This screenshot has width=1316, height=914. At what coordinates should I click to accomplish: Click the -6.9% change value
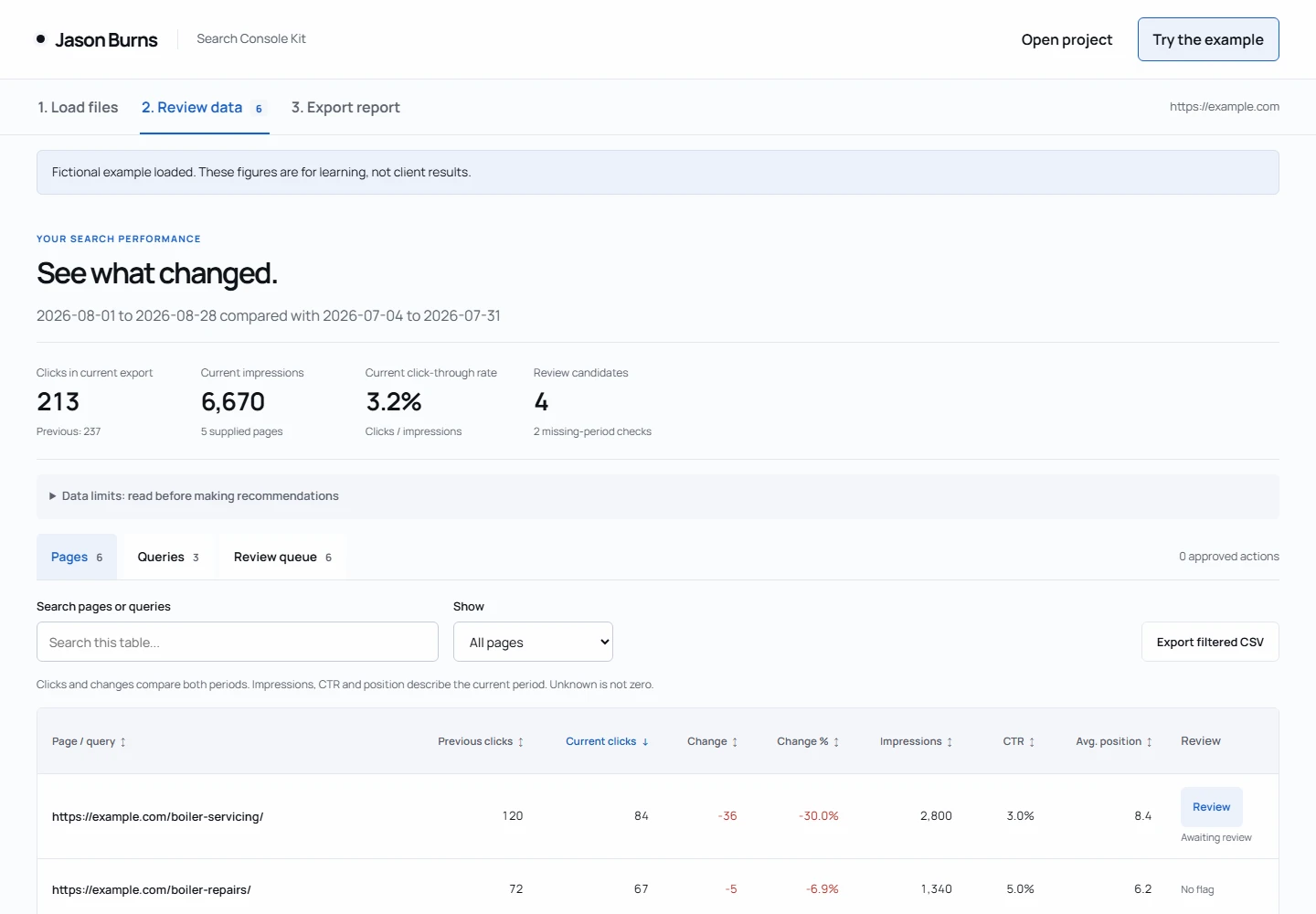822,889
